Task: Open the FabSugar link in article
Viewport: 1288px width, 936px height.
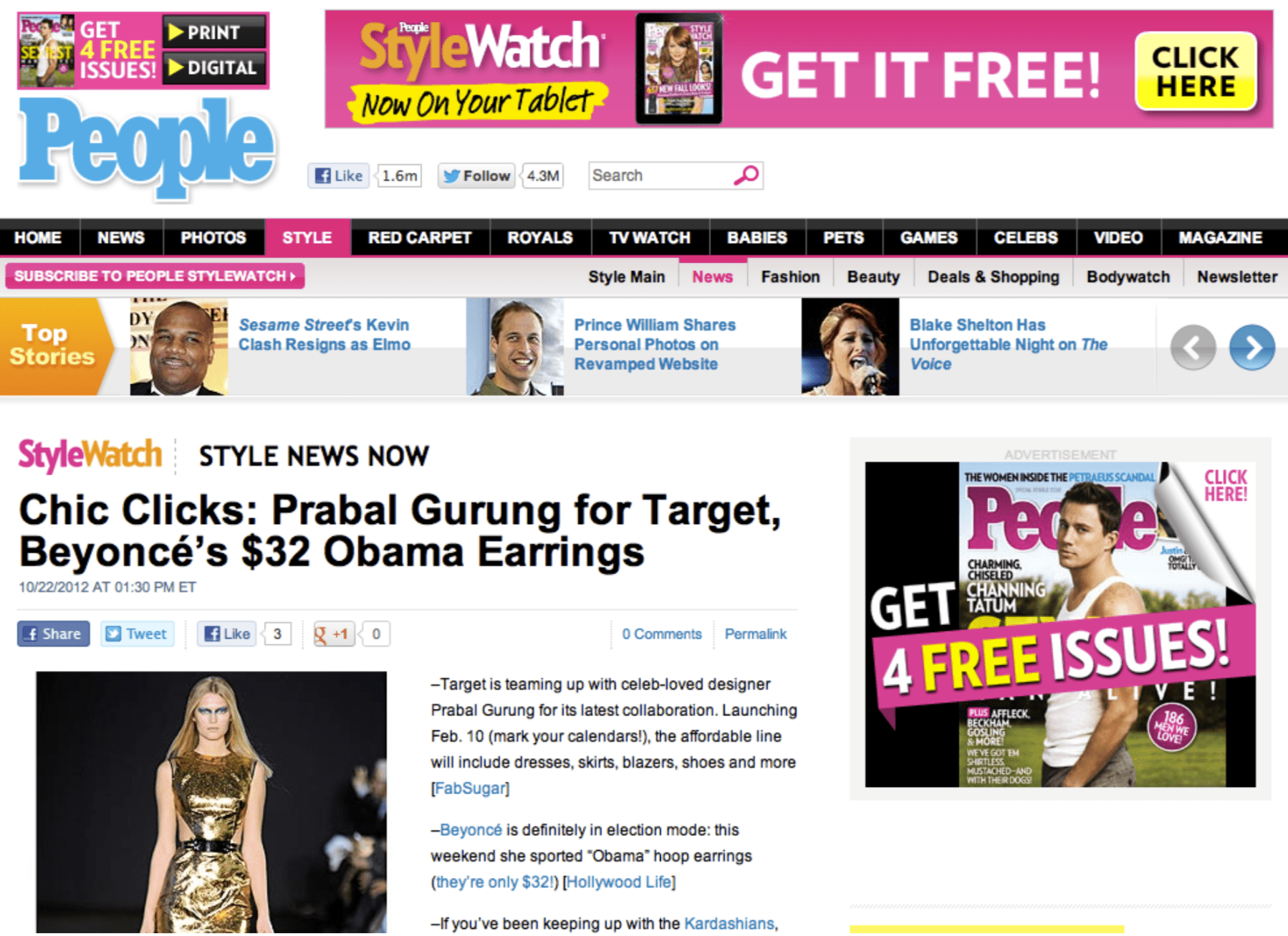Action: tap(470, 788)
